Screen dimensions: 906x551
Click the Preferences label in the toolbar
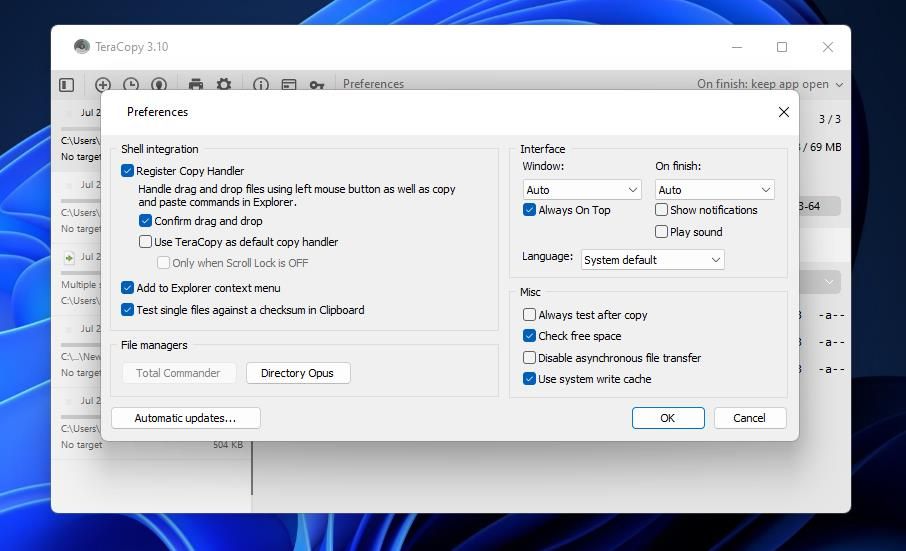[x=373, y=84]
